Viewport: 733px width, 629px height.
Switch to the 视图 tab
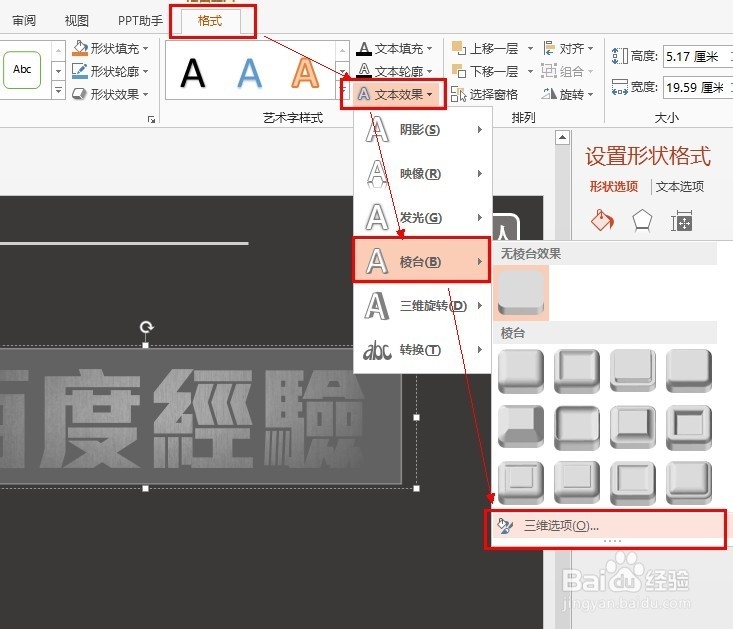point(77,21)
